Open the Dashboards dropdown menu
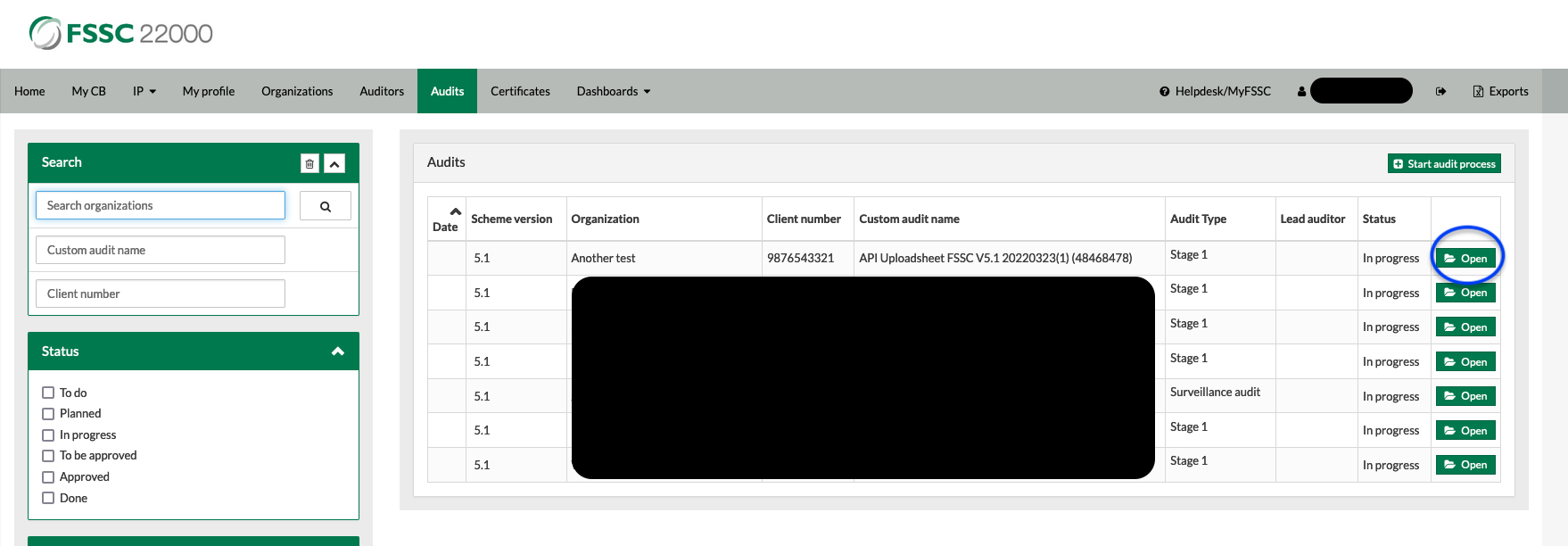The width and height of the screenshot is (1568, 546). coord(613,92)
